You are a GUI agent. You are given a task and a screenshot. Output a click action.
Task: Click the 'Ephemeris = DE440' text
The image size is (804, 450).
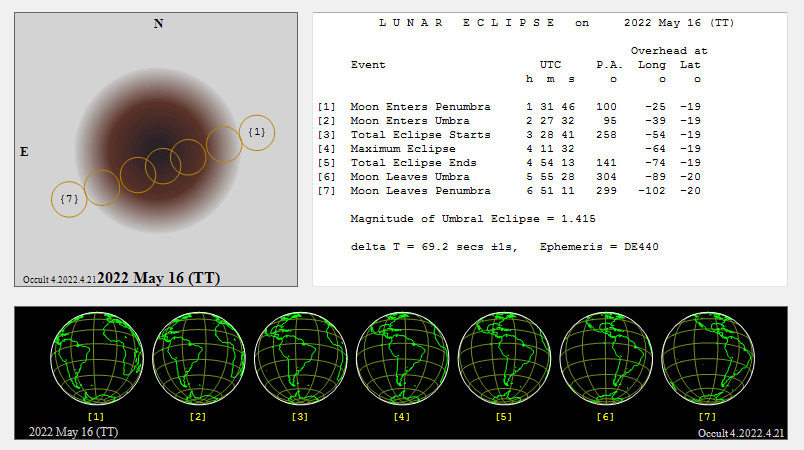(x=599, y=247)
